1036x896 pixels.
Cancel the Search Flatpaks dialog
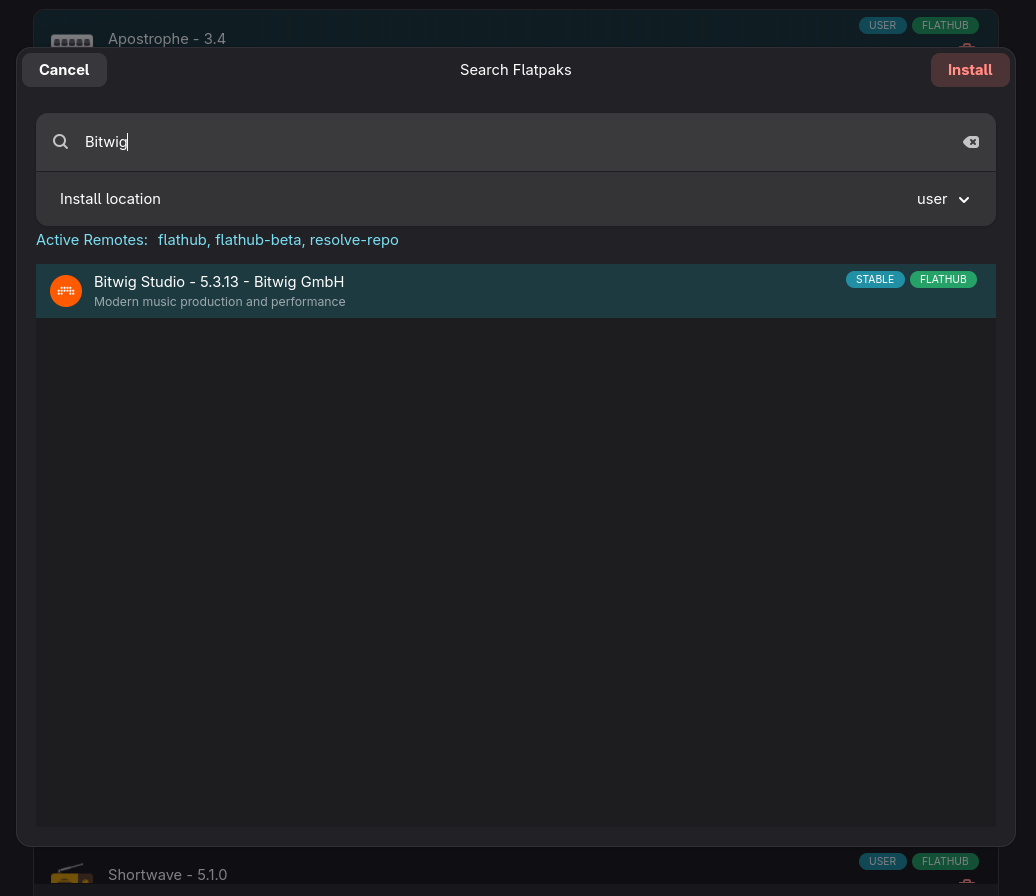point(63,69)
